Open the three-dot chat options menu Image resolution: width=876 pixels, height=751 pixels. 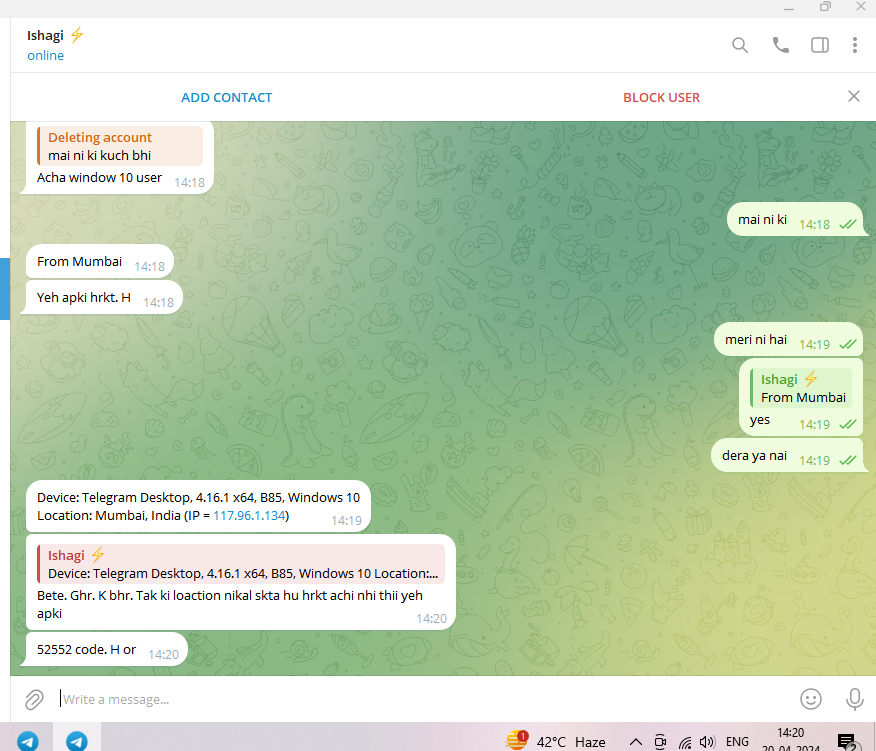(855, 45)
